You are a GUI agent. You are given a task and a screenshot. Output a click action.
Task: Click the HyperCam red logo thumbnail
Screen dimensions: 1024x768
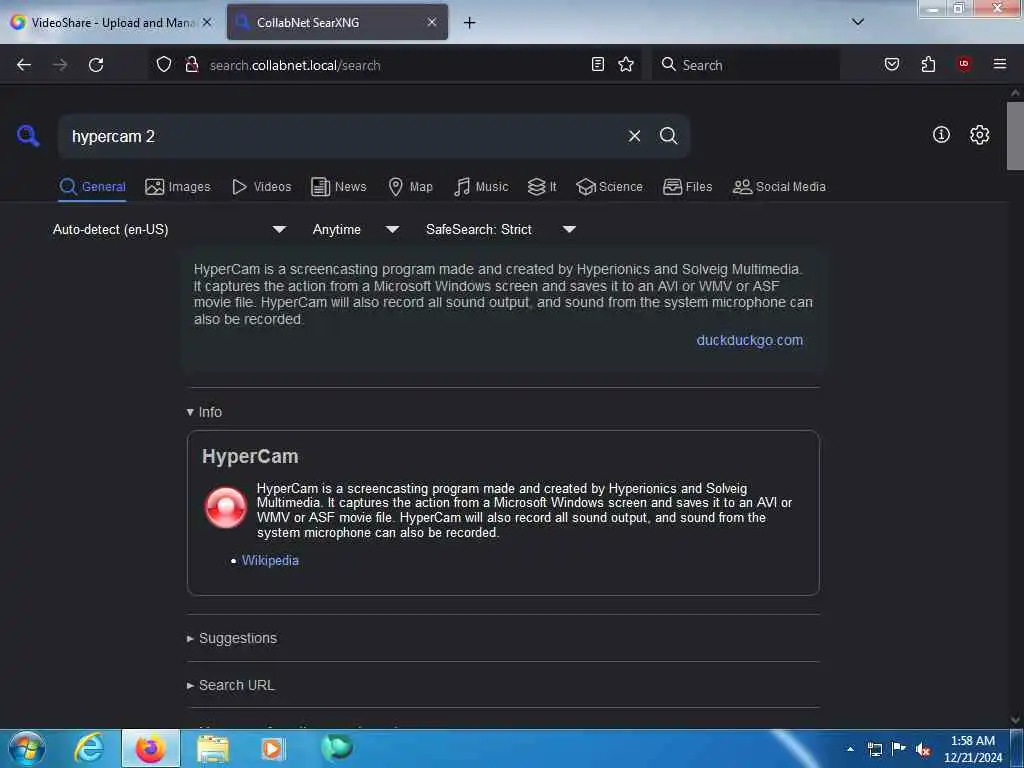pyautogui.click(x=225, y=507)
